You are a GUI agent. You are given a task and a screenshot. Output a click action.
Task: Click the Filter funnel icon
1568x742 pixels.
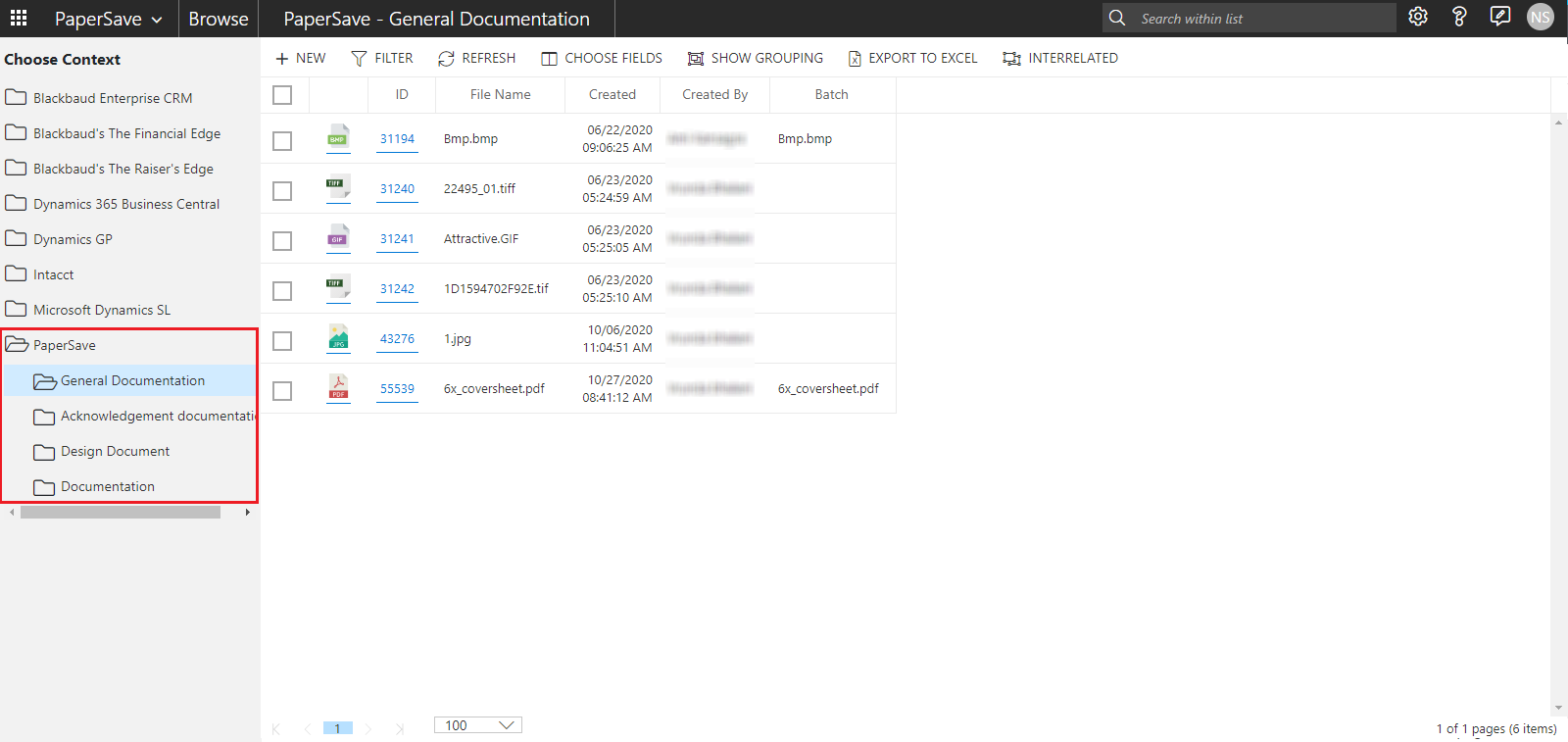[x=359, y=59]
